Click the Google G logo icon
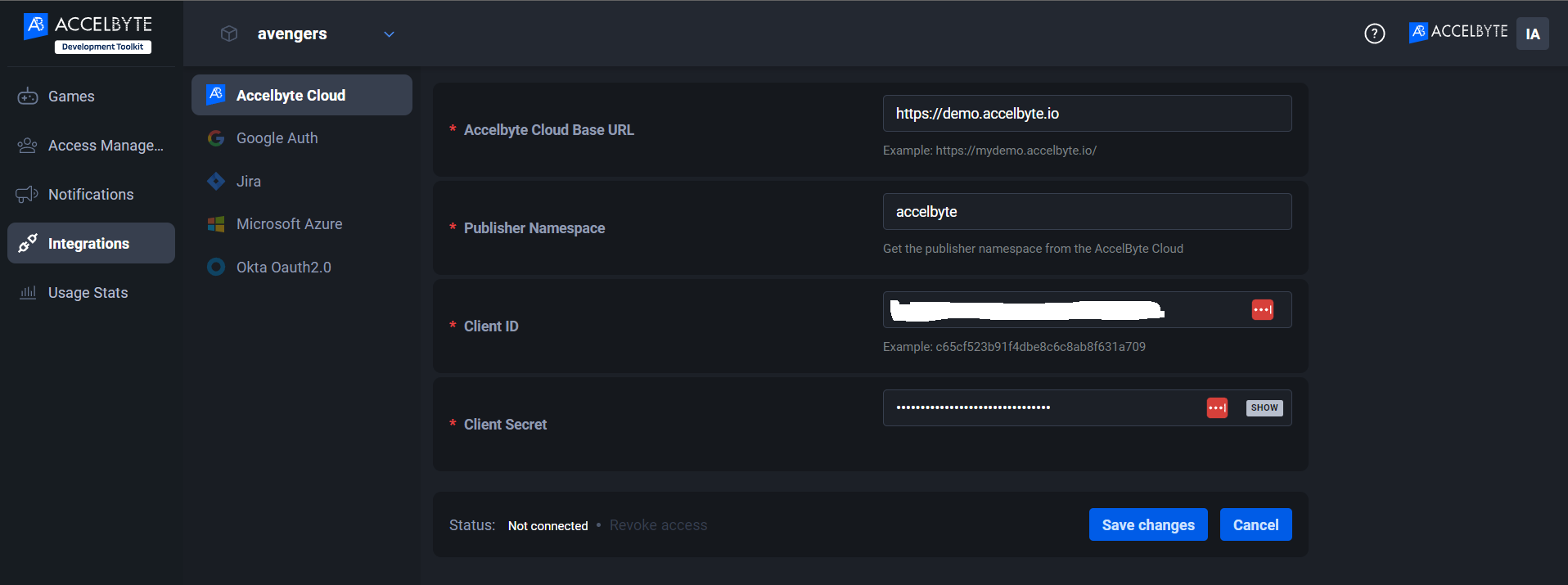Image resolution: width=1568 pixels, height=585 pixels. 216,138
